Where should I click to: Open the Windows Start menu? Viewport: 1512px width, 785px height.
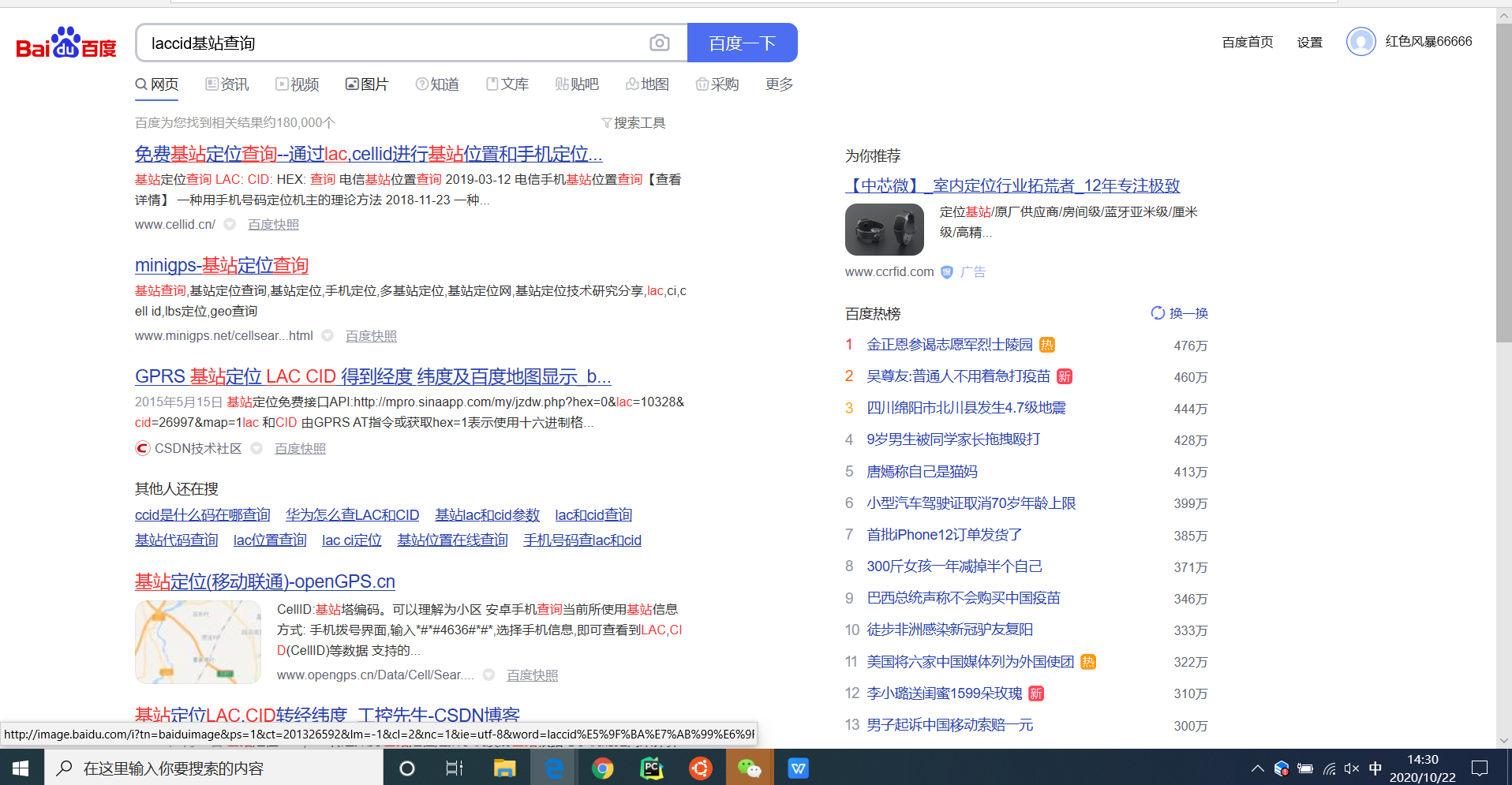pos(21,768)
